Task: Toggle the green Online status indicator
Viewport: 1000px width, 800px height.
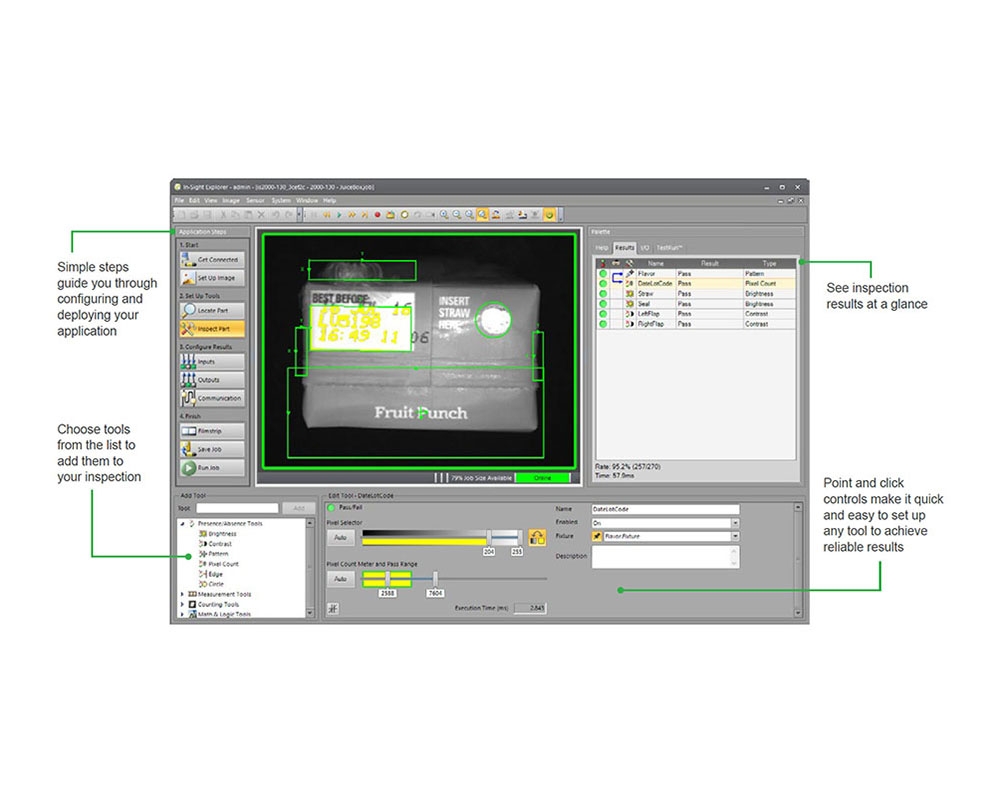Action: pyautogui.click(x=542, y=478)
